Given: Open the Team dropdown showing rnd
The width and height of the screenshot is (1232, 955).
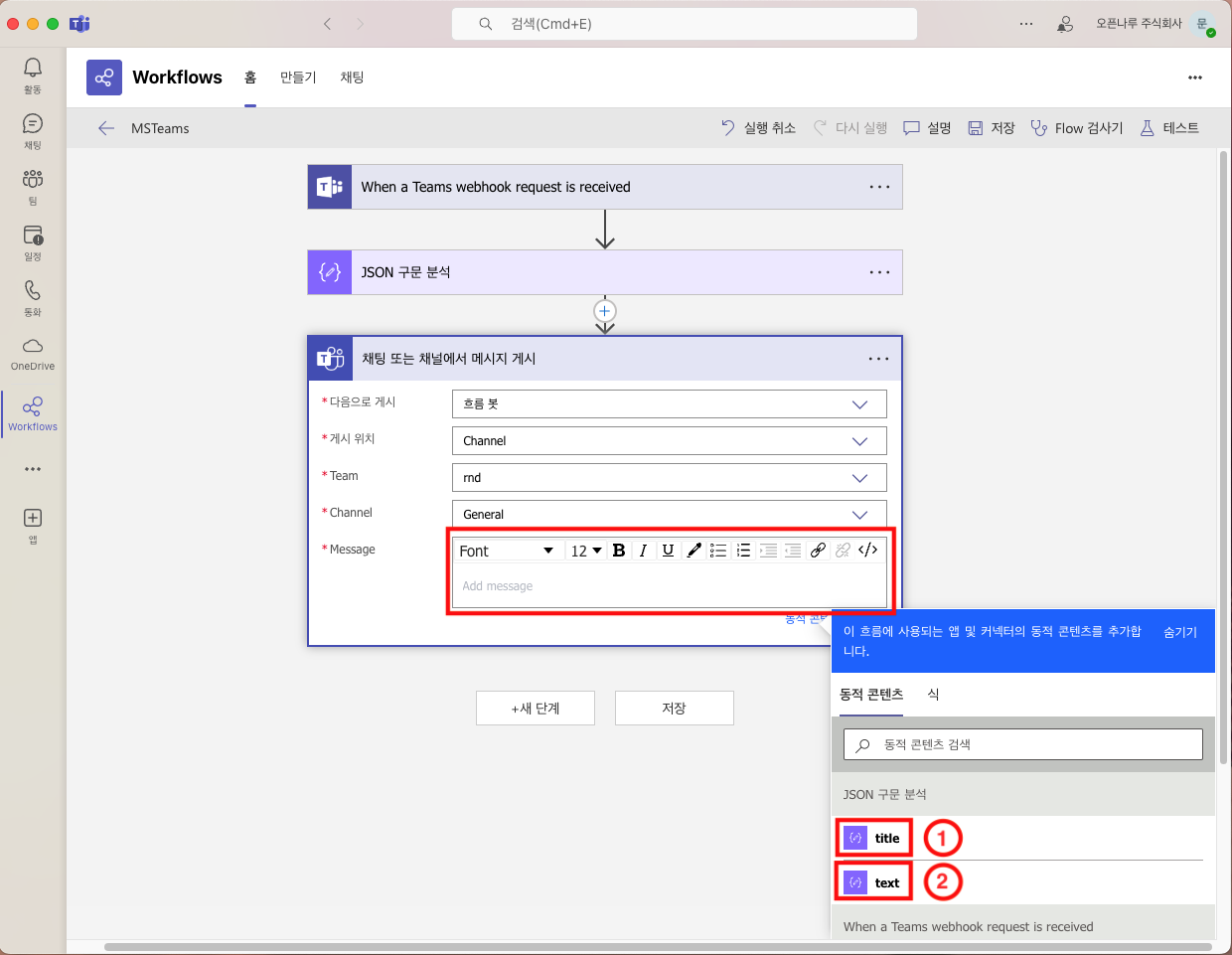Looking at the screenshot, I should [x=669, y=478].
